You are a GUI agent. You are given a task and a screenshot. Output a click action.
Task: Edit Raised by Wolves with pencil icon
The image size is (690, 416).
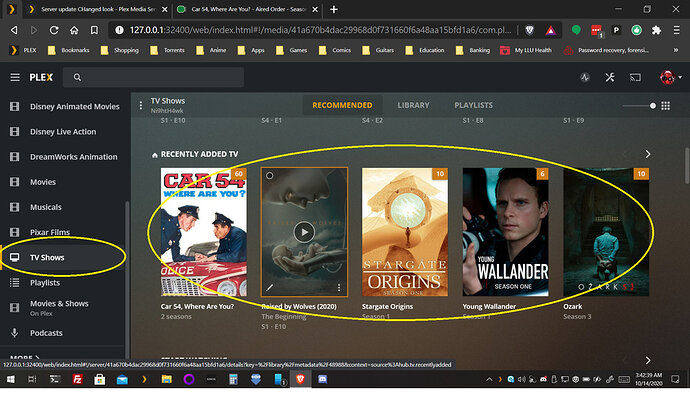(270, 287)
